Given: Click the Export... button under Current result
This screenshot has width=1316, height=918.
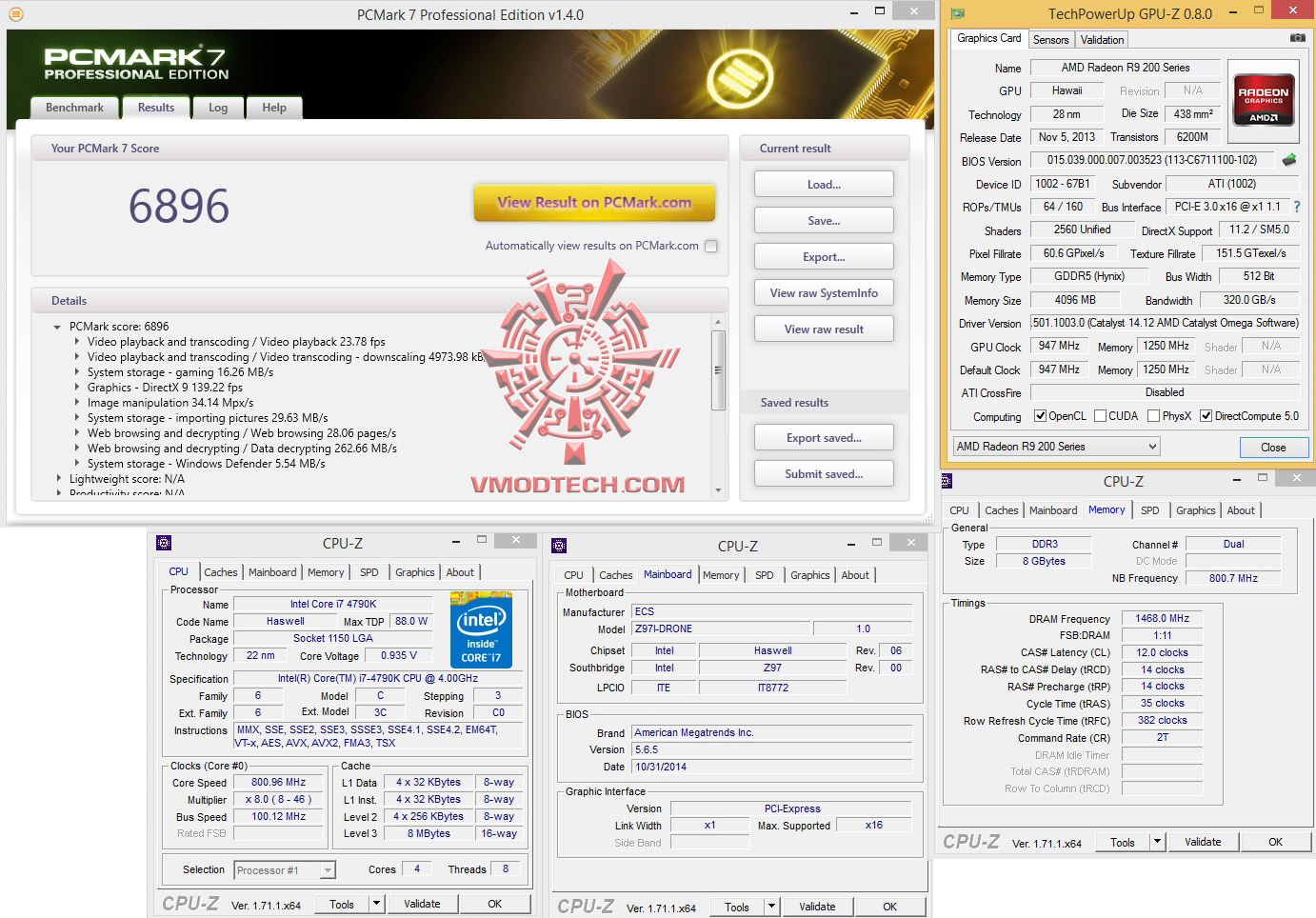Looking at the screenshot, I should tap(824, 257).
